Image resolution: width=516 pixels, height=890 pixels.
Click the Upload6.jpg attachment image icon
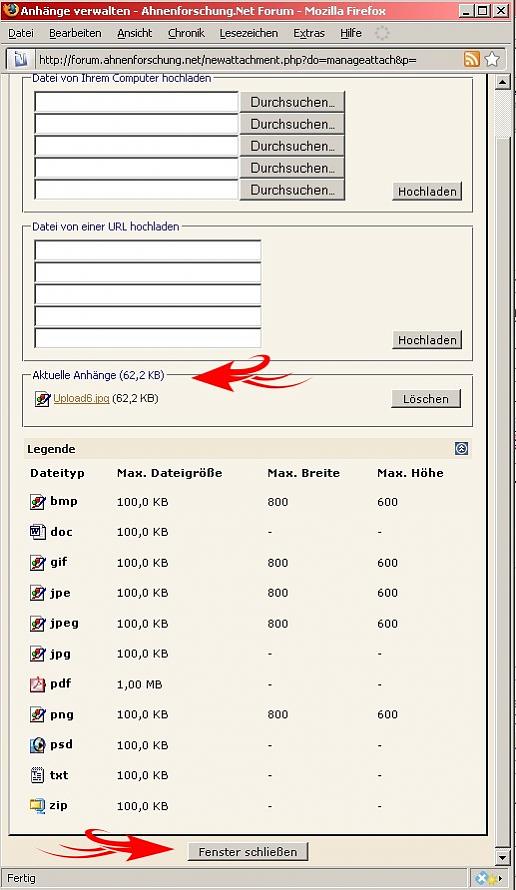(x=42, y=399)
